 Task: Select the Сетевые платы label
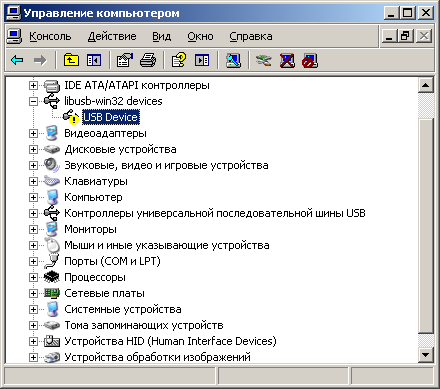tap(104, 293)
